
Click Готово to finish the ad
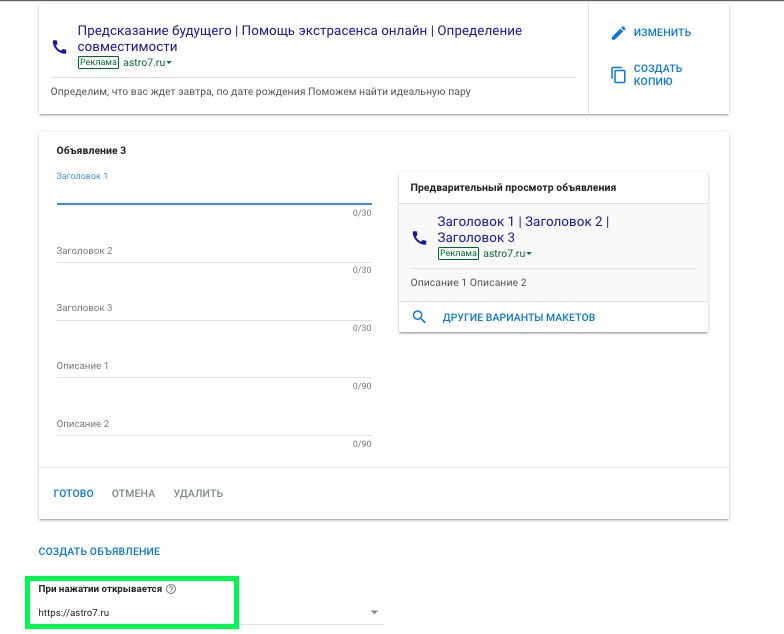74,494
